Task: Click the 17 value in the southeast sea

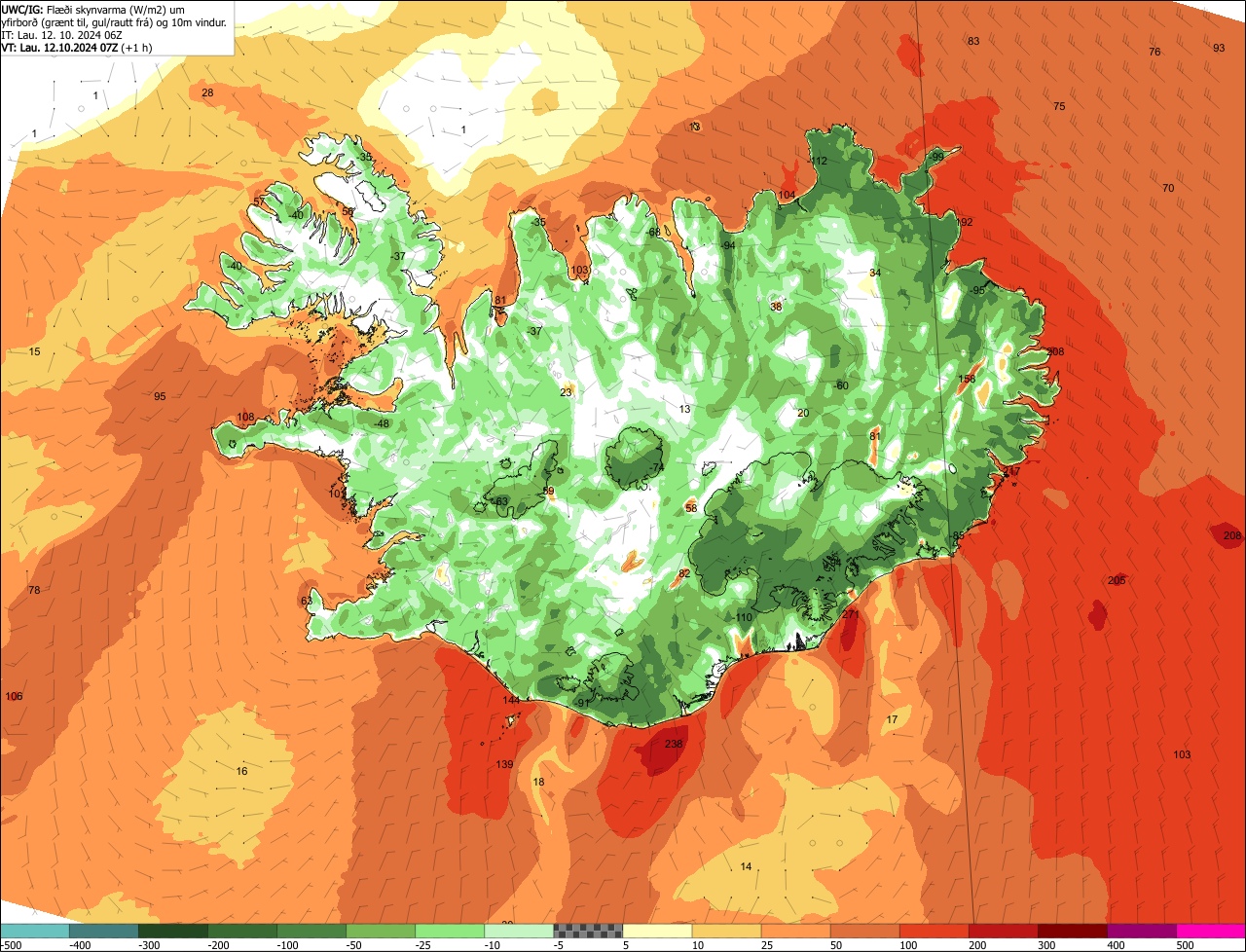Action: (892, 720)
